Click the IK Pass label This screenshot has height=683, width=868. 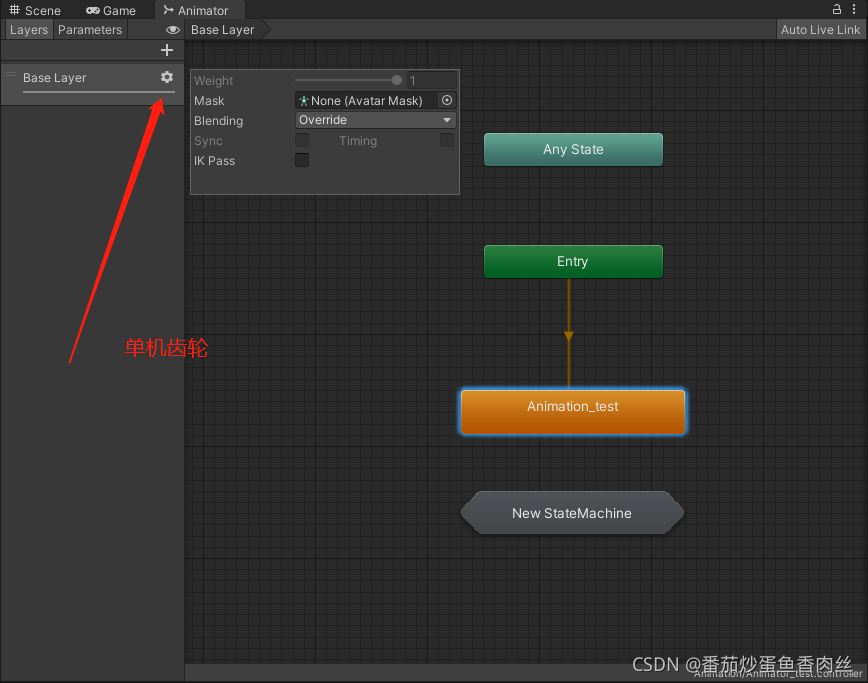pos(214,161)
